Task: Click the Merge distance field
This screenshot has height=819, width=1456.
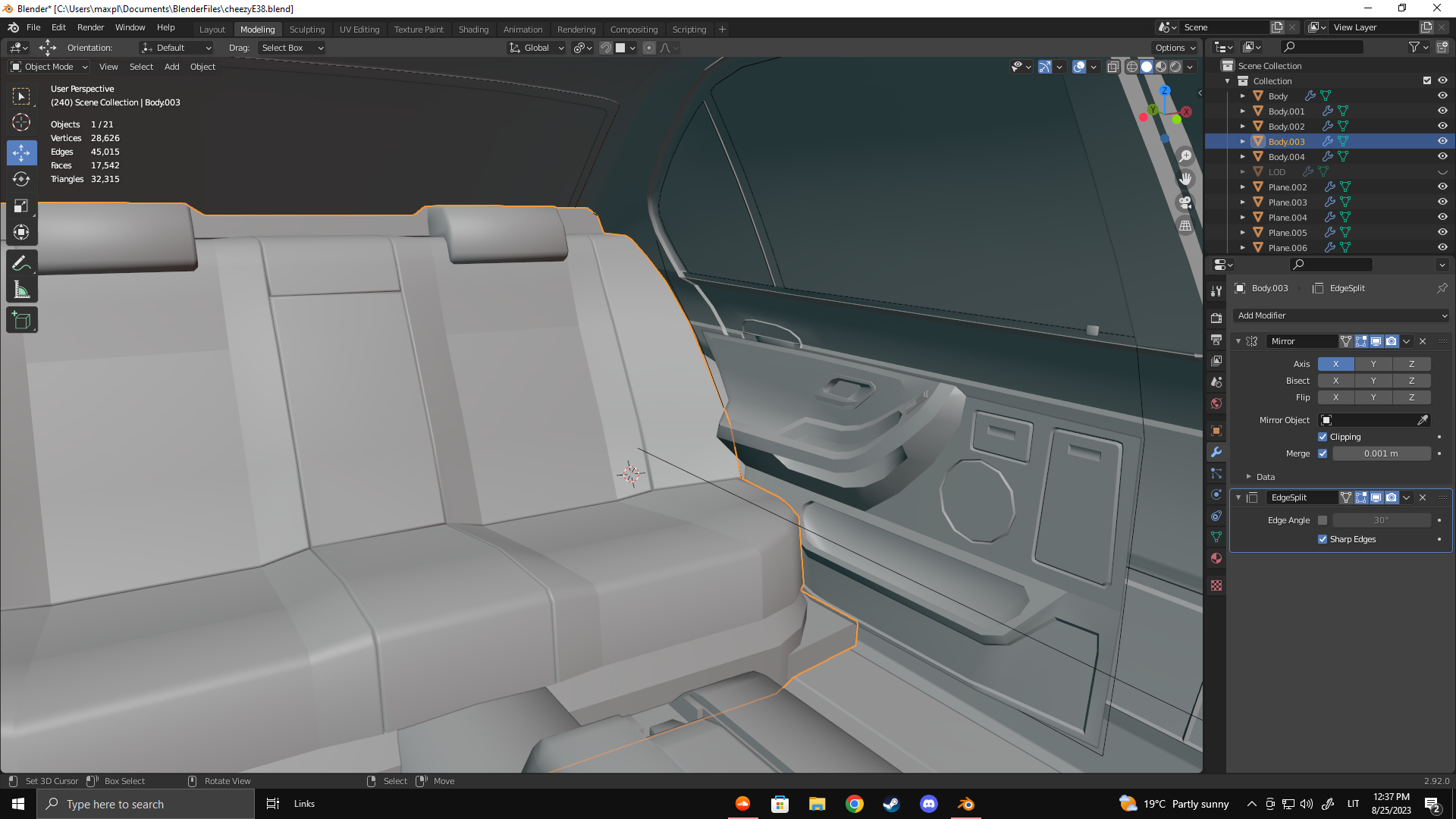Action: click(1381, 453)
